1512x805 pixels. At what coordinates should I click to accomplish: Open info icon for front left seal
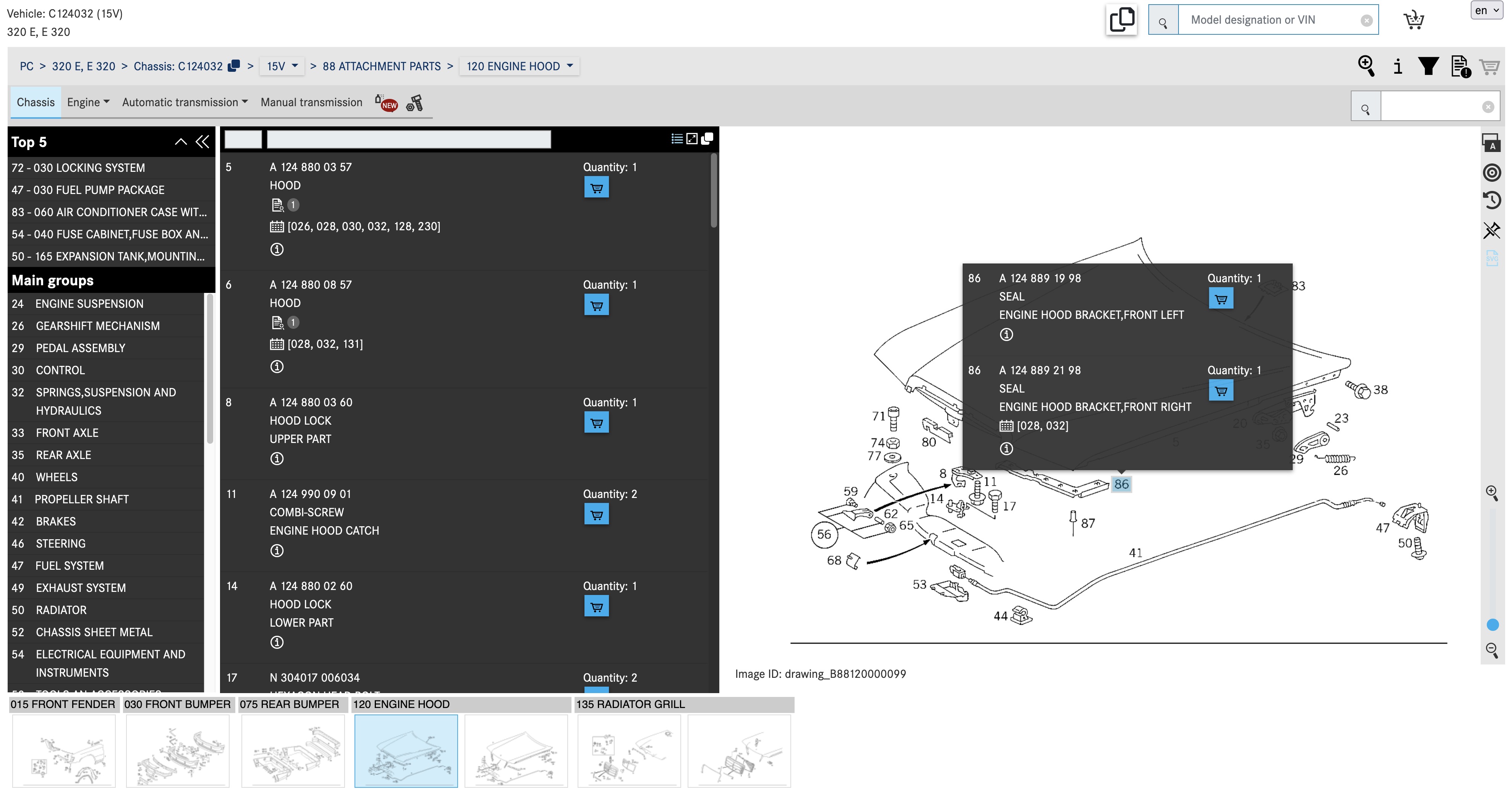point(1007,335)
